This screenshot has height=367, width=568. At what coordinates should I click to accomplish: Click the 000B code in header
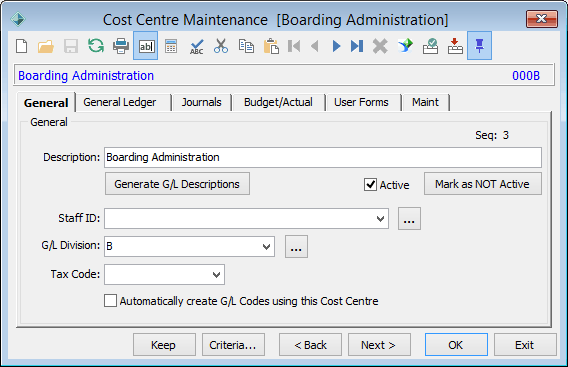[526, 75]
